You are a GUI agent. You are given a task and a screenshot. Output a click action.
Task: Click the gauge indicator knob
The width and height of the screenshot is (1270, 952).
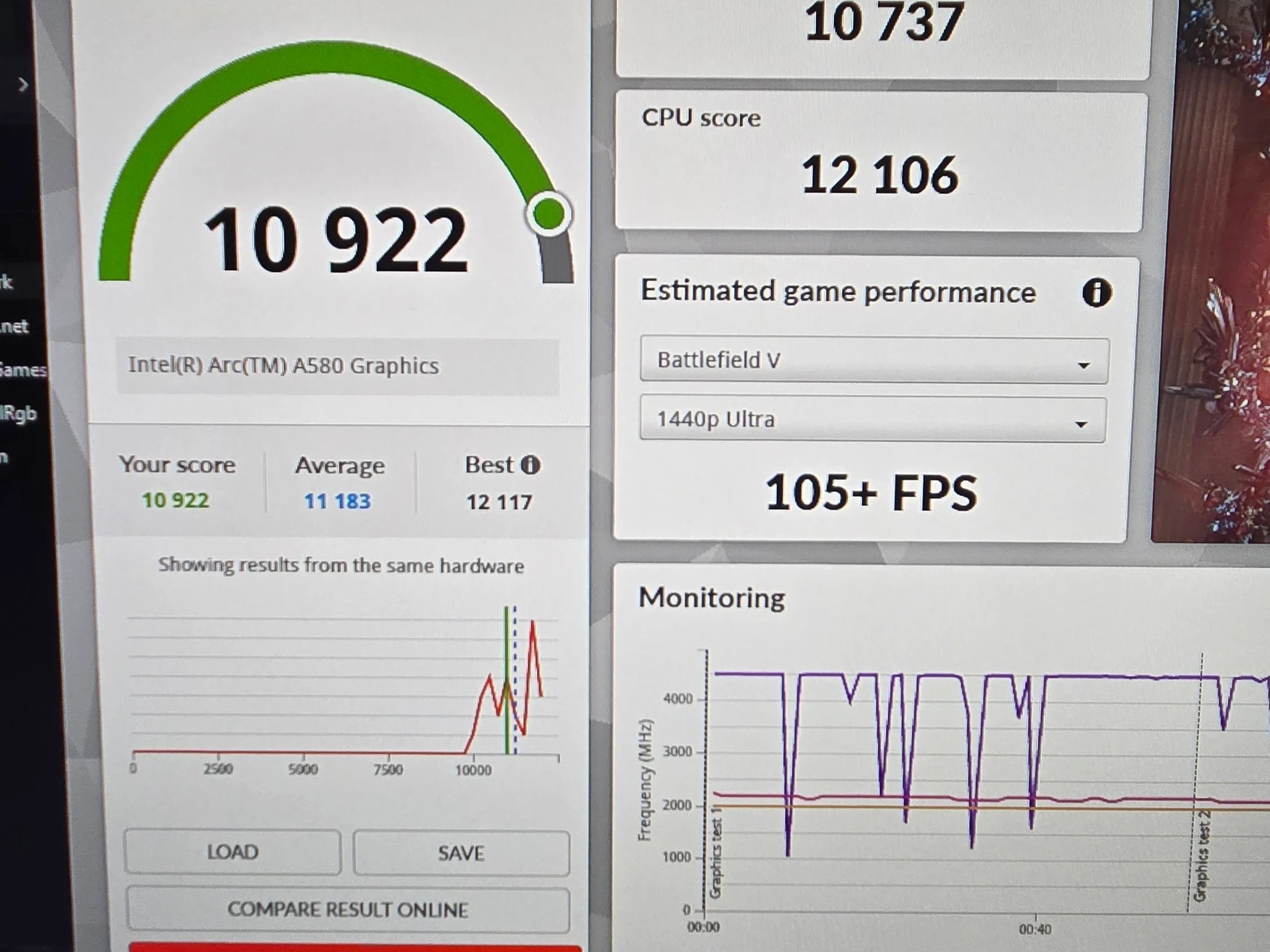[x=549, y=214]
